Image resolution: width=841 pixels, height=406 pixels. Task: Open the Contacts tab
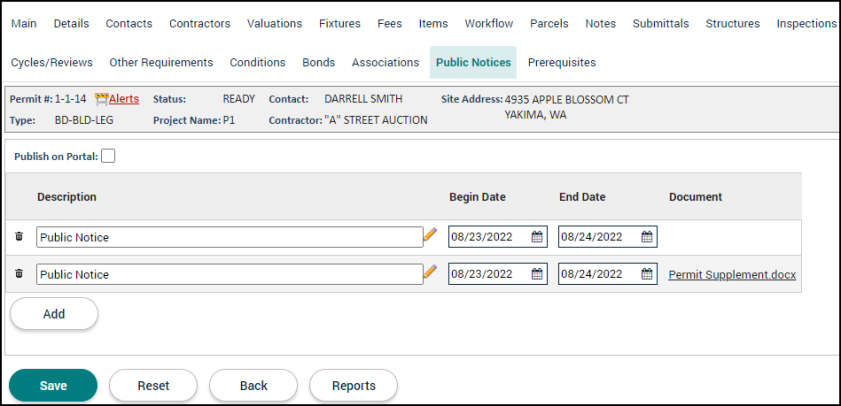(x=129, y=24)
